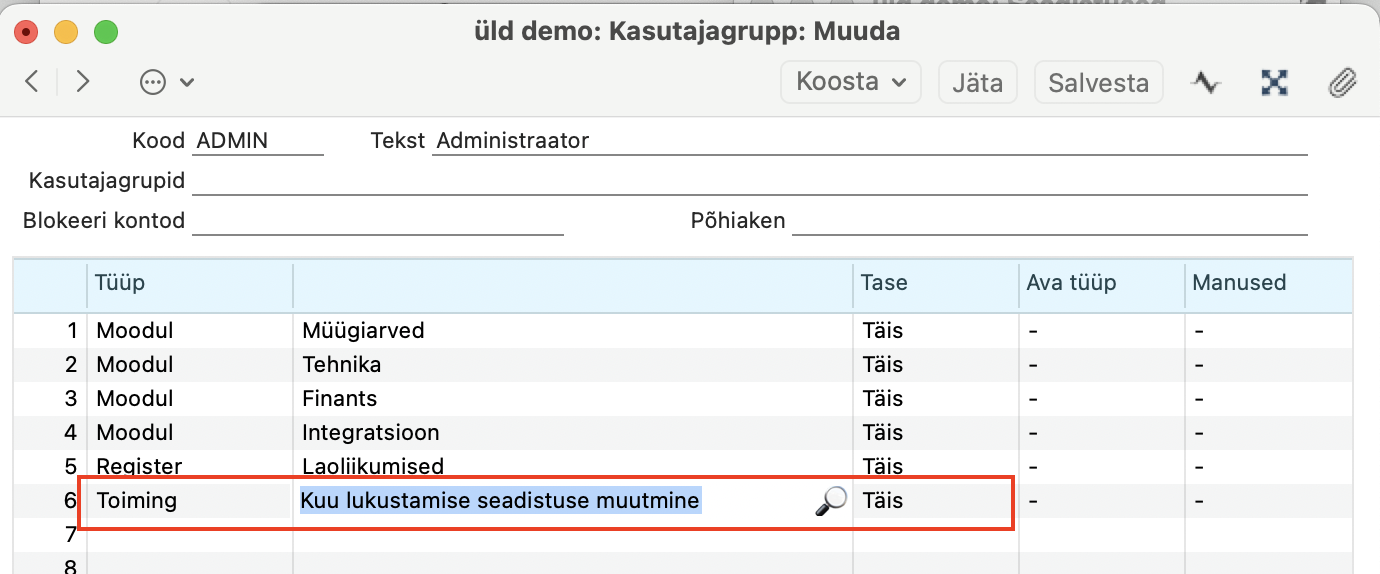Go to the next record arrow
Viewport: 1380px width, 574px height.
coord(83,82)
